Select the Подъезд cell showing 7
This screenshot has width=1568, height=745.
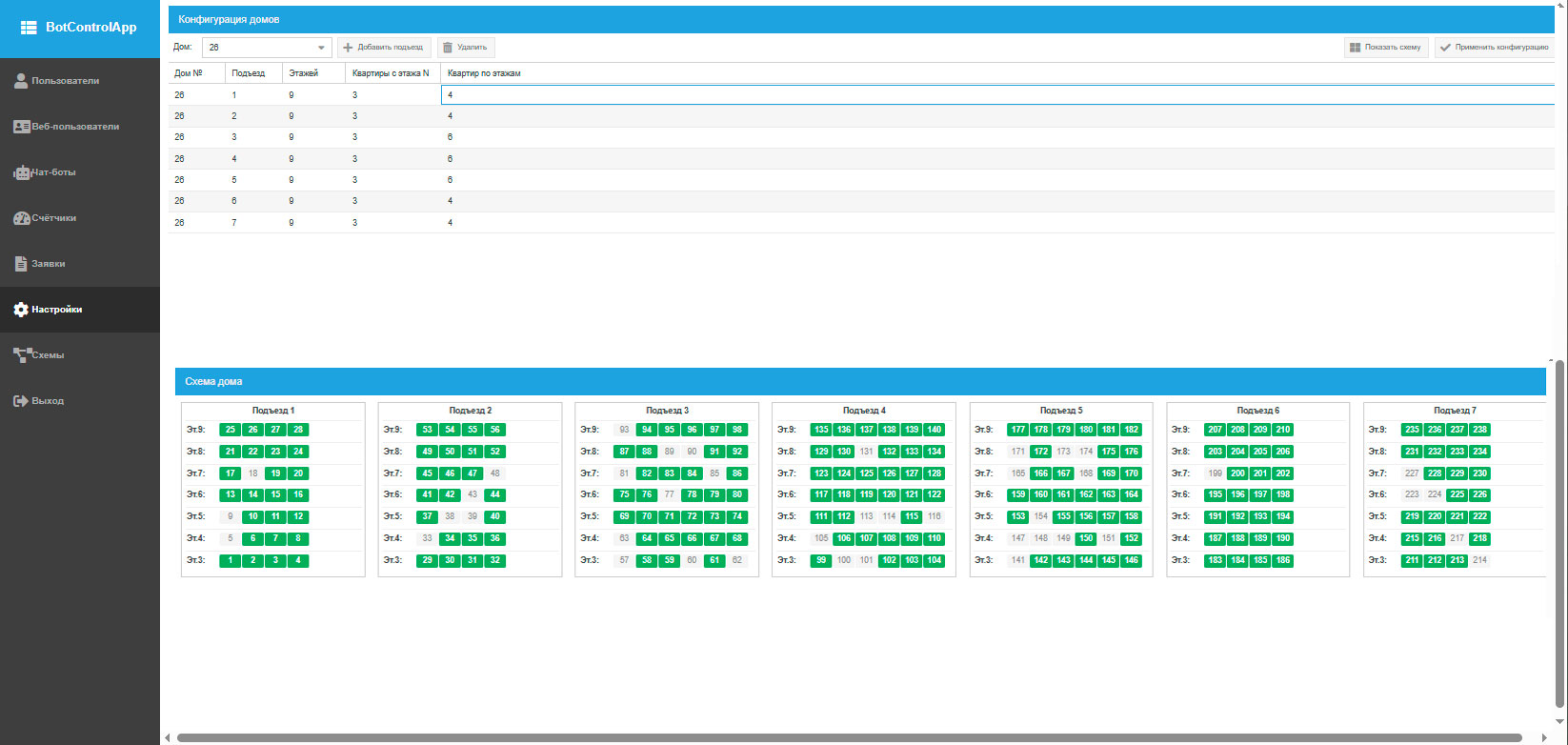[x=254, y=222]
